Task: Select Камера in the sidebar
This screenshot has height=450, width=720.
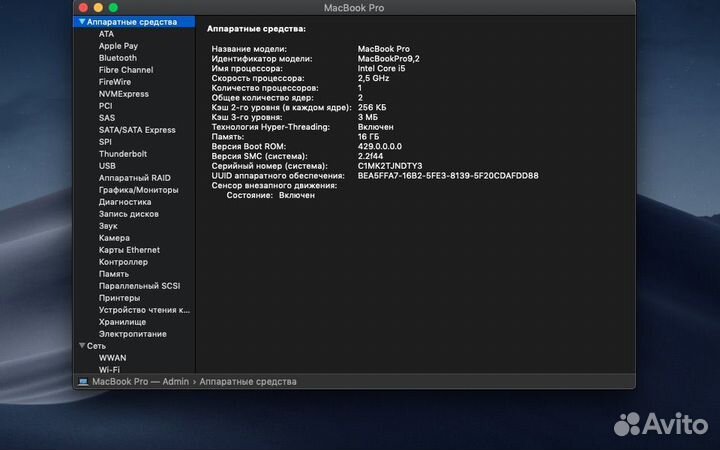Action: (x=114, y=237)
